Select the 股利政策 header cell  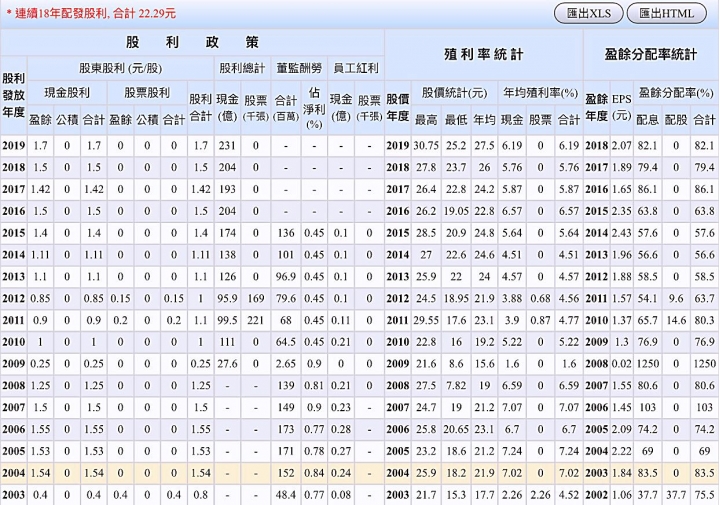(x=192, y=42)
